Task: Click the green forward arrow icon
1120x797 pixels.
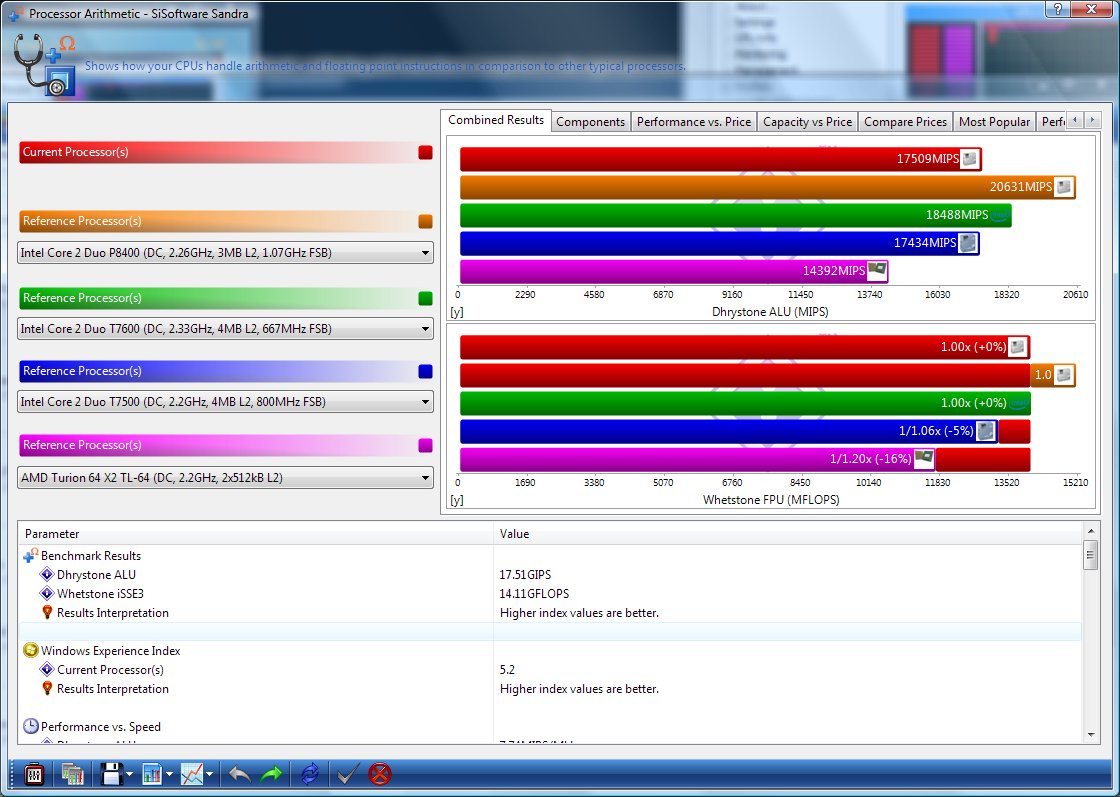Action: pos(271,774)
